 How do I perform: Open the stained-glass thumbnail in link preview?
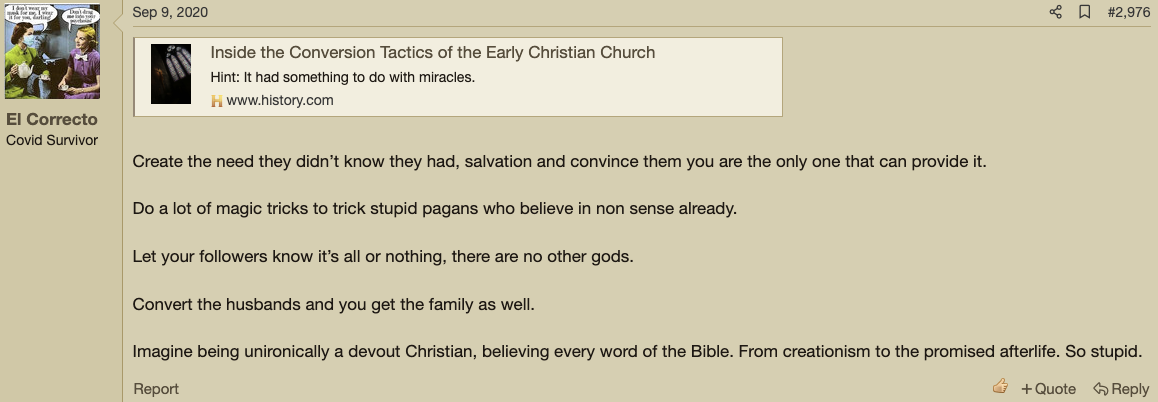pos(171,74)
